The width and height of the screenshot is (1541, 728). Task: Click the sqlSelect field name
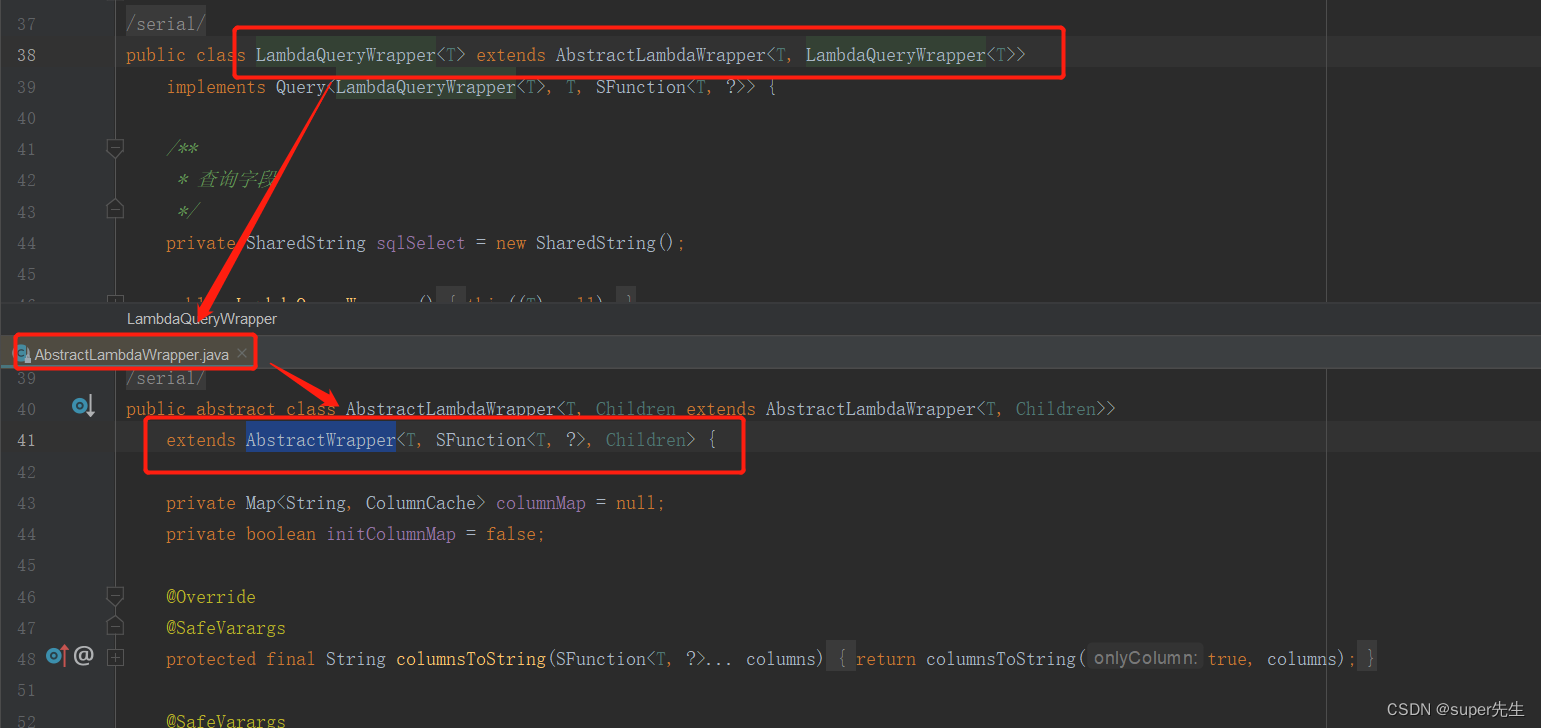coord(421,243)
